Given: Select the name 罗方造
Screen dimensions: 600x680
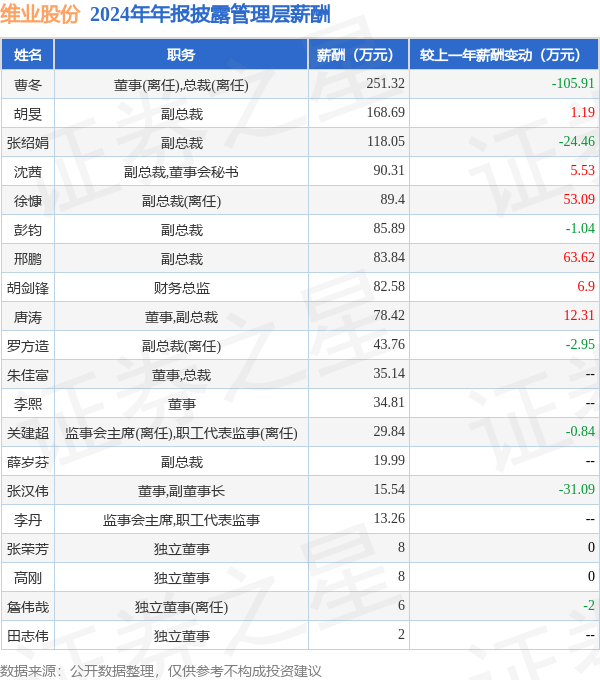Looking at the screenshot, I should click(x=28, y=347).
